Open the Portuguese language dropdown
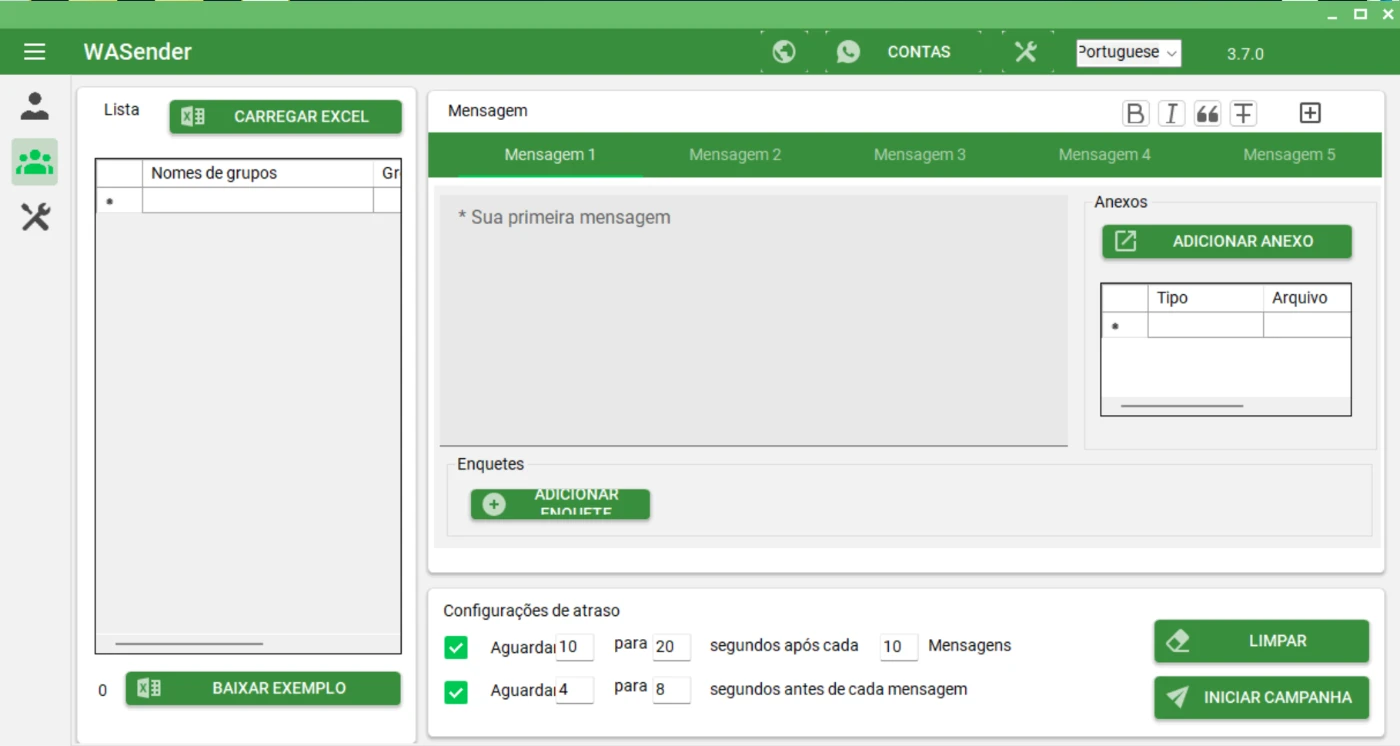The image size is (1400, 746). (1128, 53)
